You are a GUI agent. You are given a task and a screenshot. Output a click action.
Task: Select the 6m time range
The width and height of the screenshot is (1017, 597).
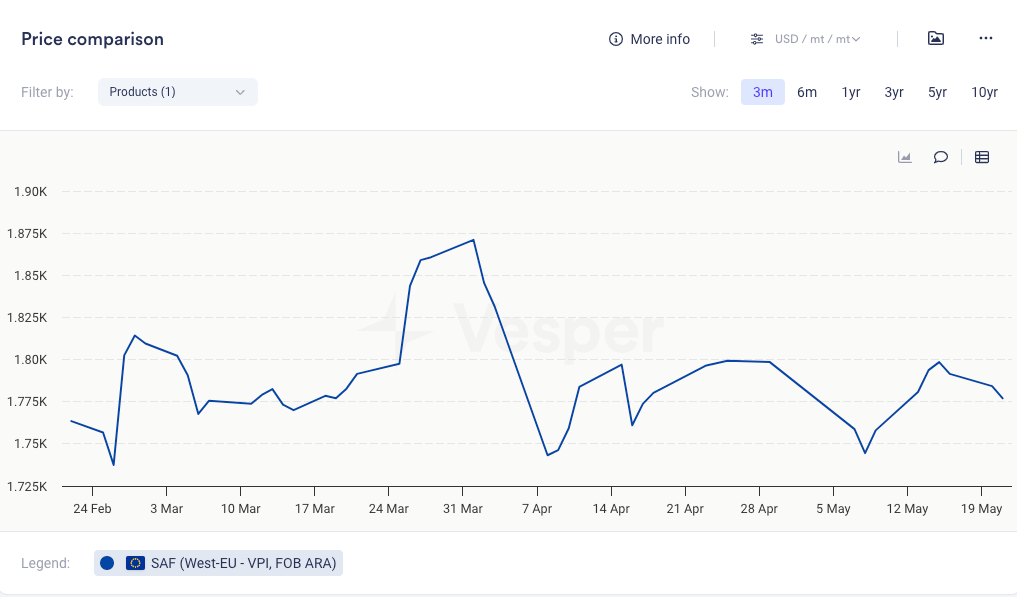[807, 92]
